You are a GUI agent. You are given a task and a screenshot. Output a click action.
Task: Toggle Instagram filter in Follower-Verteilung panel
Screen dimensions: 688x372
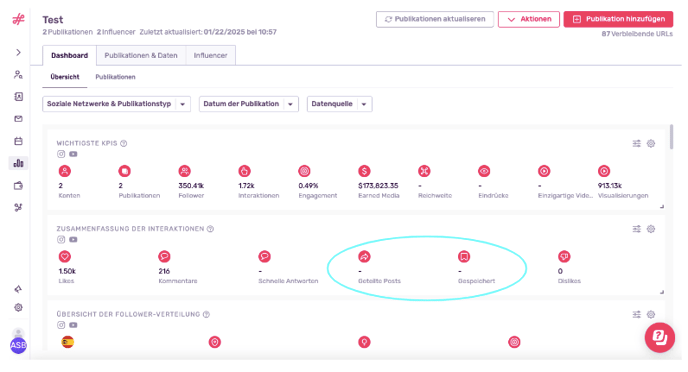[61, 325]
